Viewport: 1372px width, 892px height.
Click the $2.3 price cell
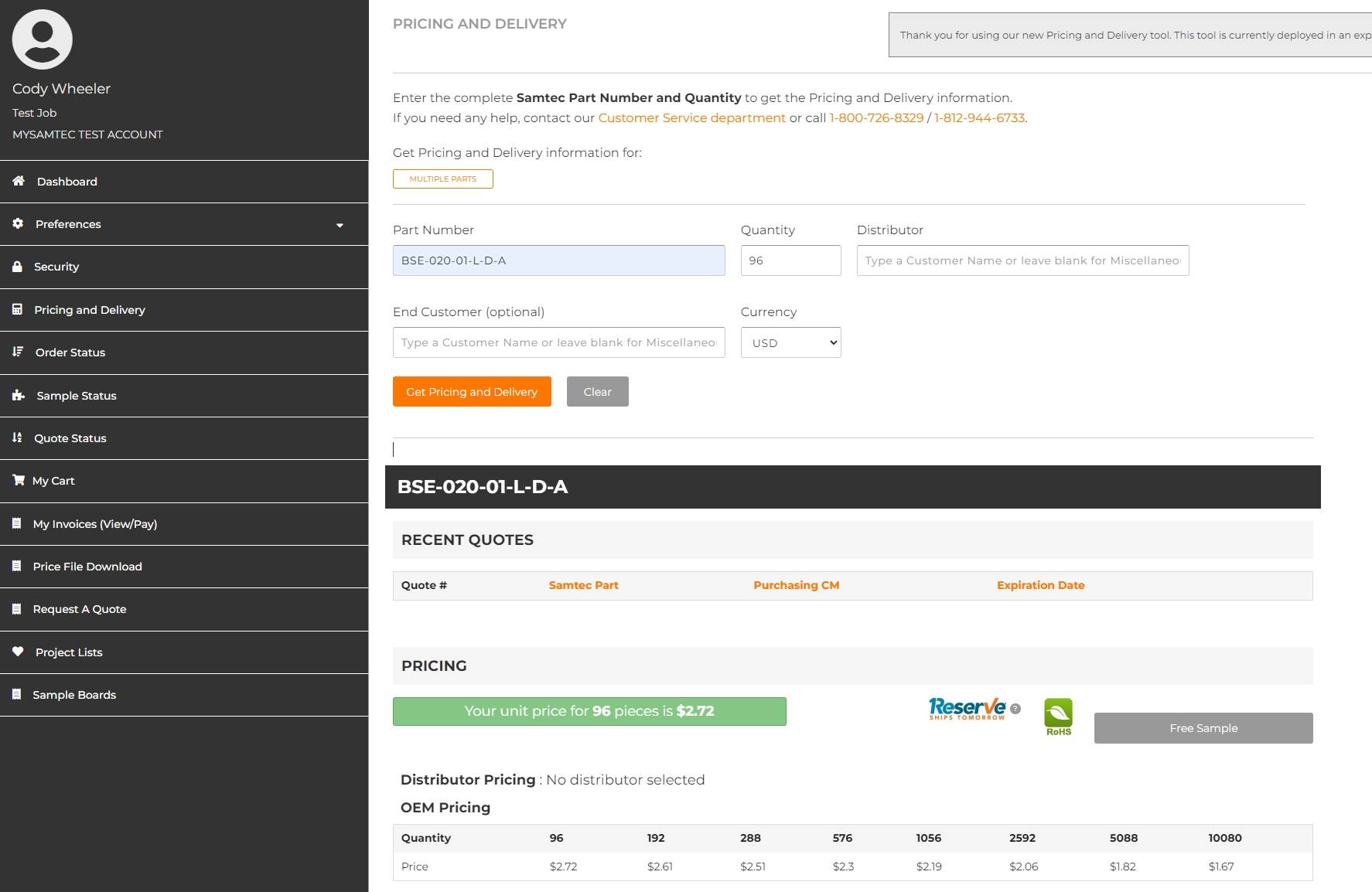pyautogui.click(x=843, y=866)
